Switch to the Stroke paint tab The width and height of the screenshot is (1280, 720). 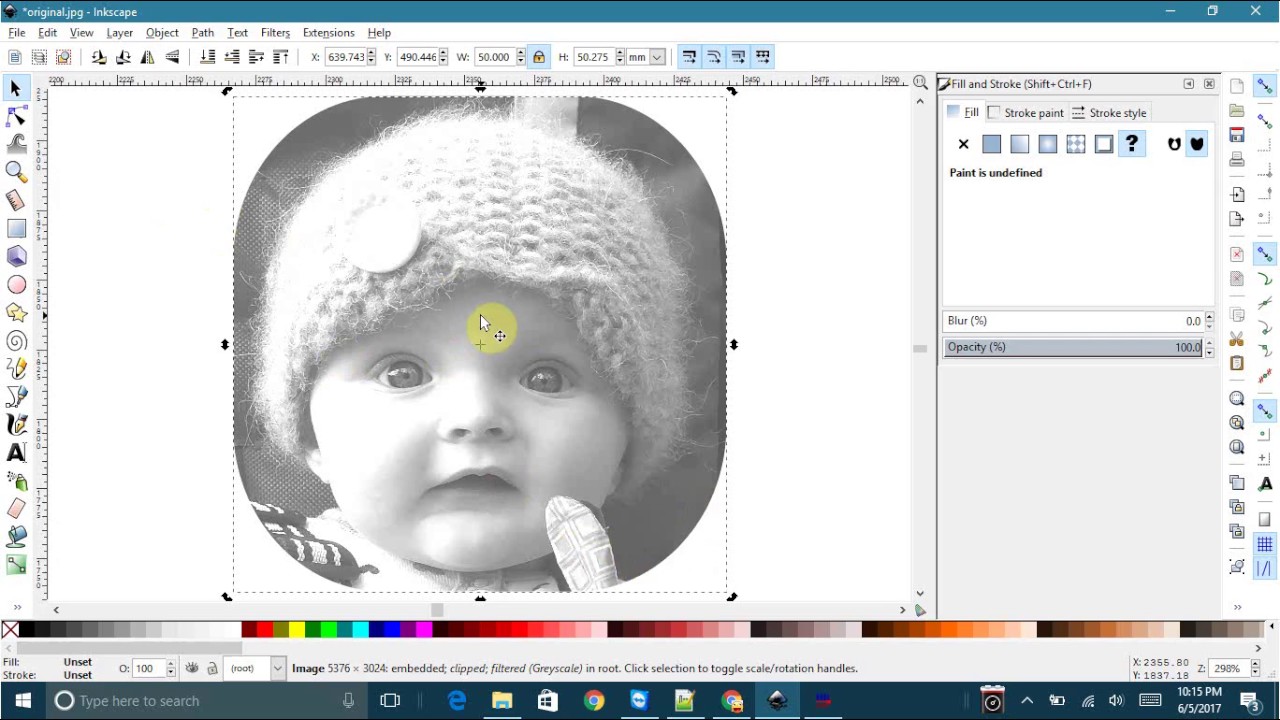pos(1025,113)
